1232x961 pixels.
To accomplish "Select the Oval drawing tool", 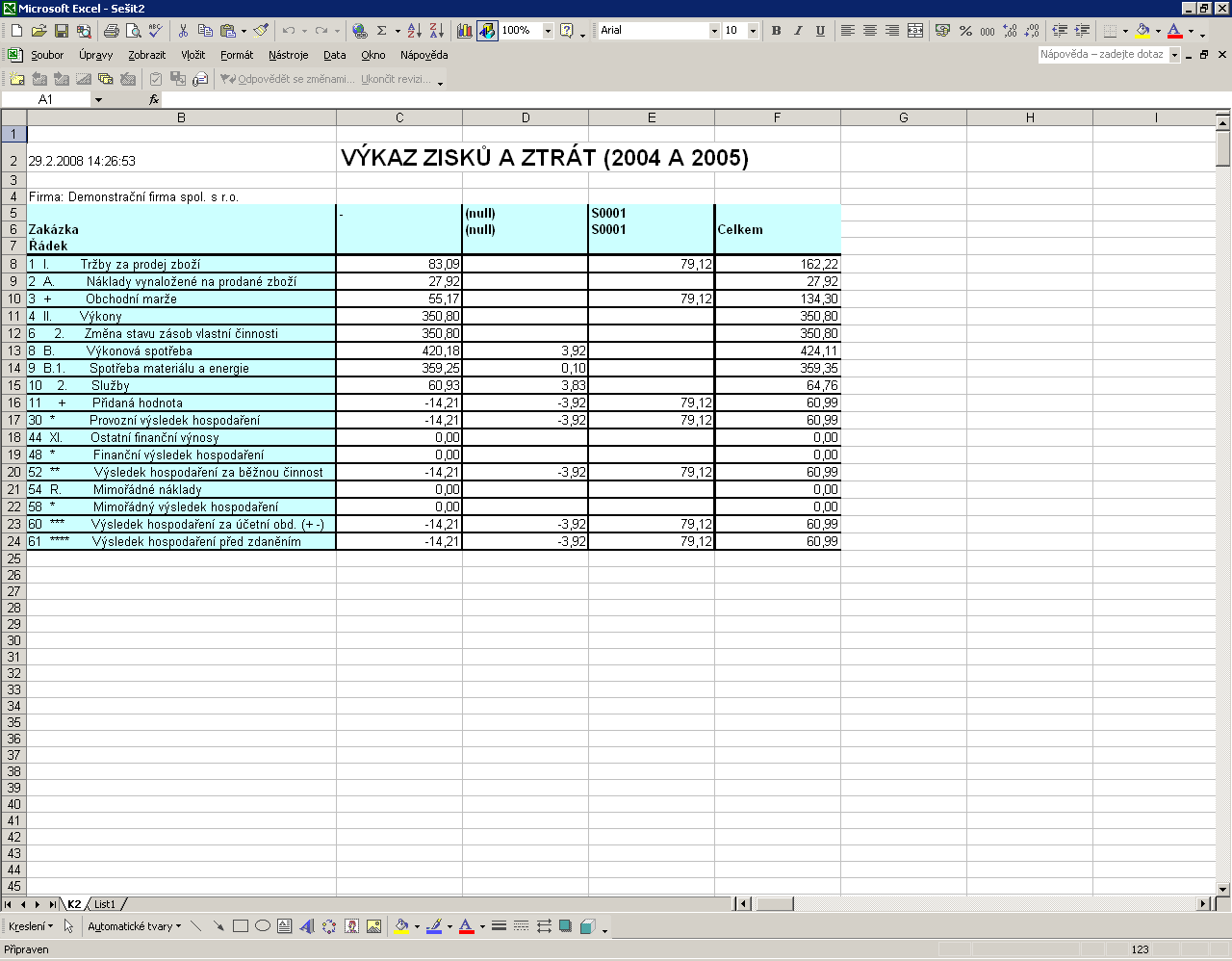I will (263, 926).
